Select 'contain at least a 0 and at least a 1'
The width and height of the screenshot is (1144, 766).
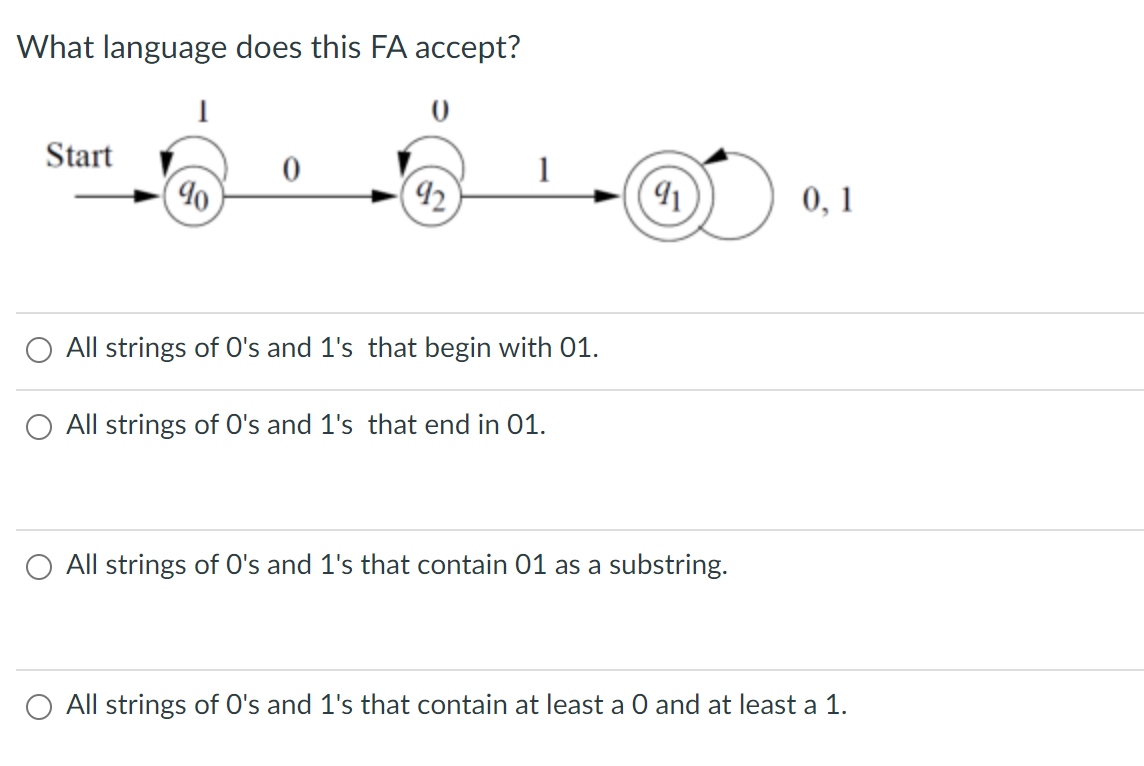click(x=40, y=707)
